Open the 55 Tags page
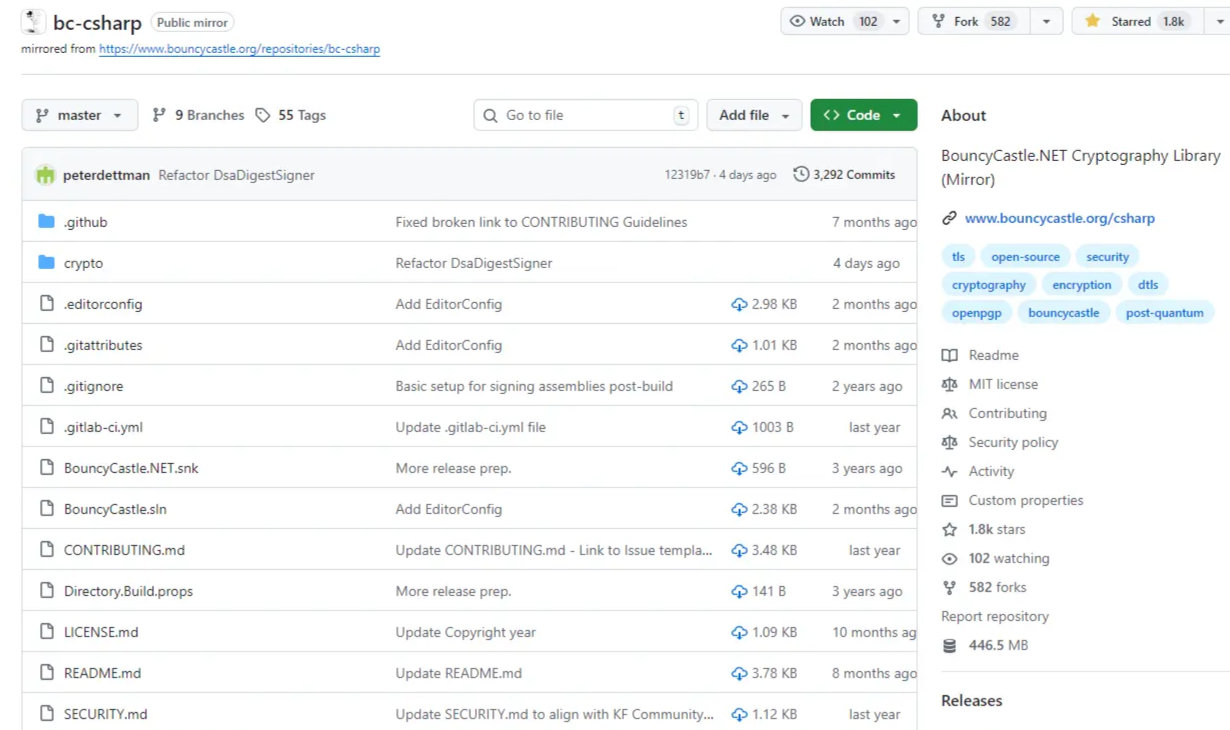The width and height of the screenshot is (1230, 730). [x=291, y=115]
